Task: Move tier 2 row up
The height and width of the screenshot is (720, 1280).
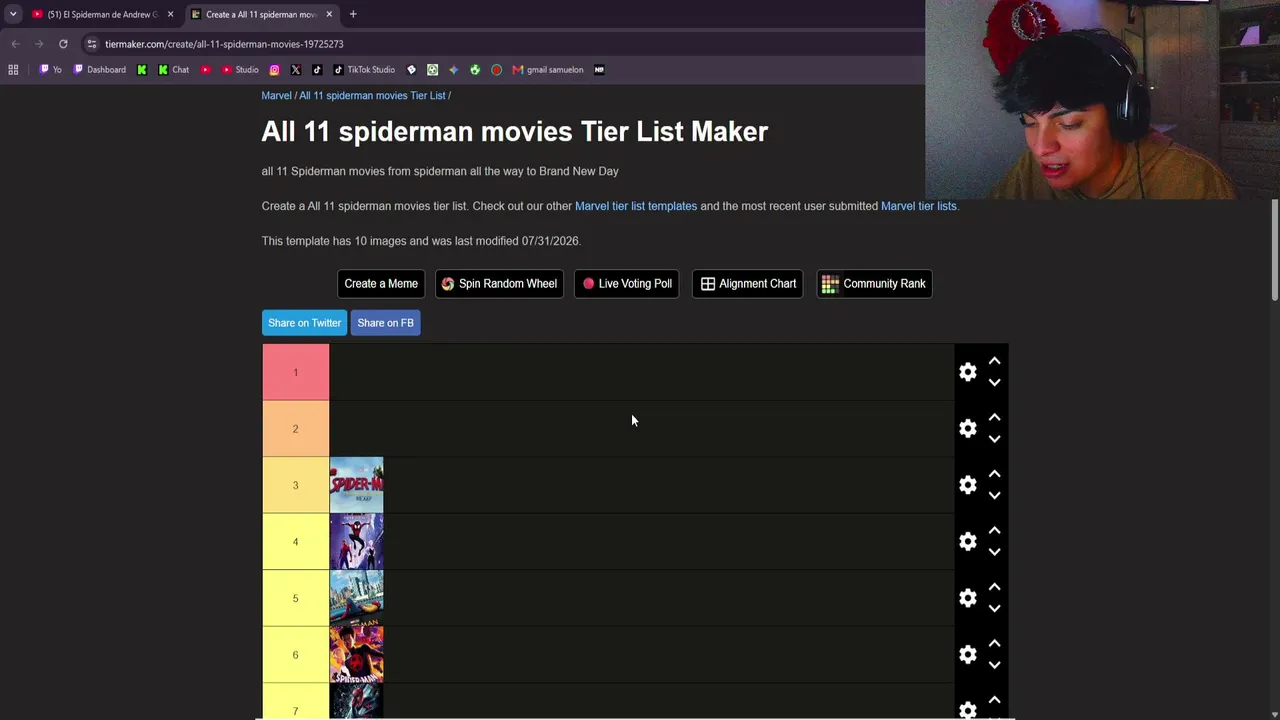Action: [x=994, y=418]
